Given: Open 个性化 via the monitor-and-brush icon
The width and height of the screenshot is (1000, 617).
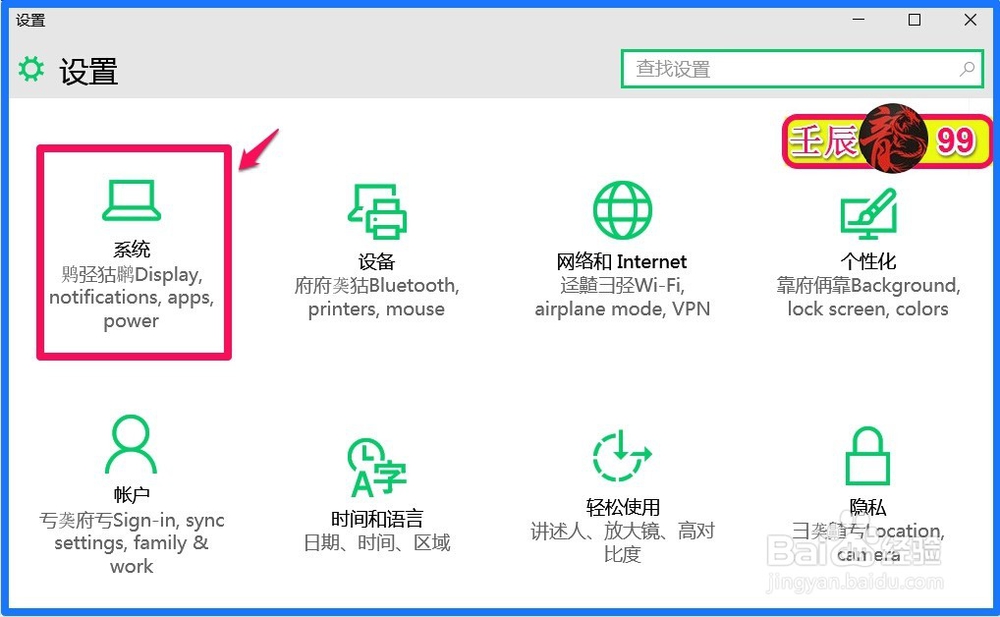Looking at the screenshot, I should [868, 210].
